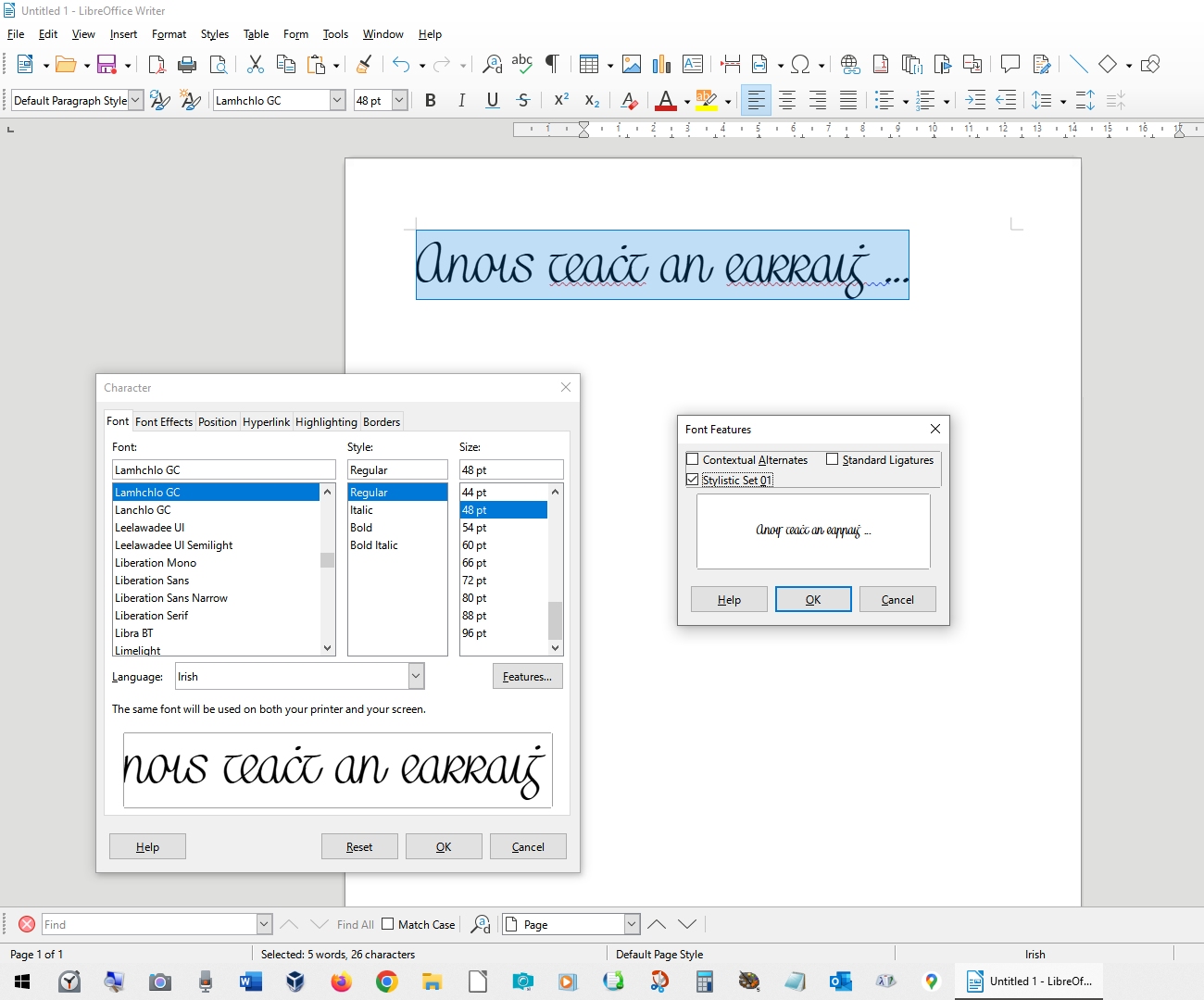This screenshot has height=1000, width=1204.
Task: Open the Language dropdown showing Irish
Action: [416, 676]
